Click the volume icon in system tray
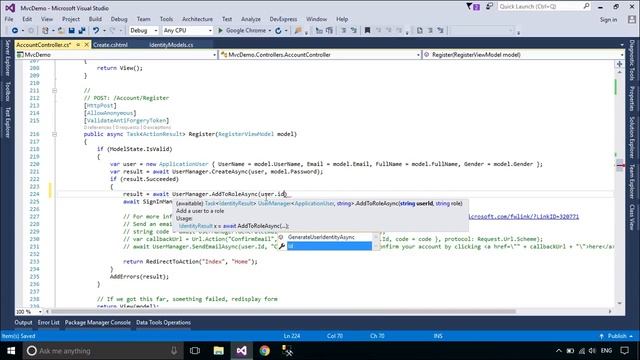The image size is (640, 360). pos(592,351)
